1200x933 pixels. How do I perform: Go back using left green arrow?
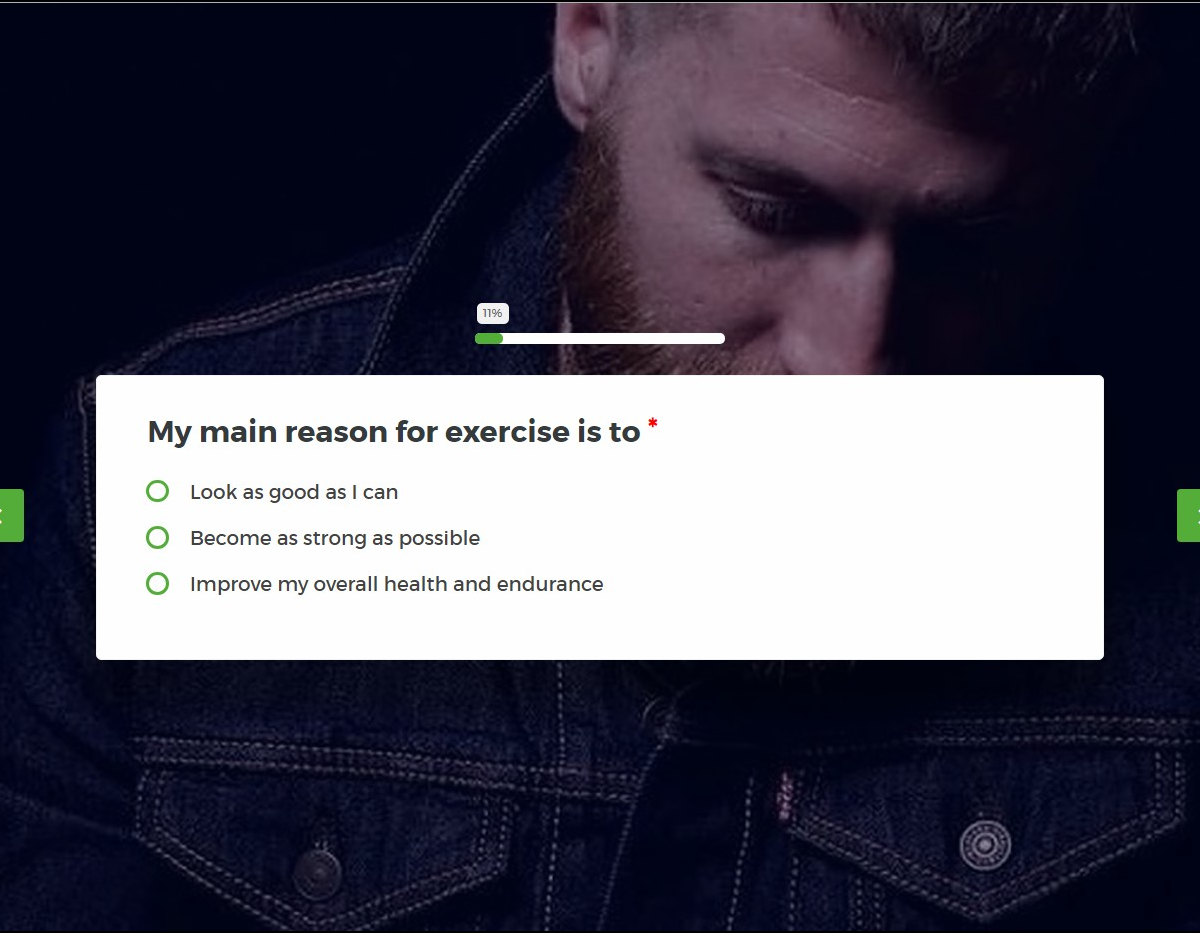pos(11,515)
